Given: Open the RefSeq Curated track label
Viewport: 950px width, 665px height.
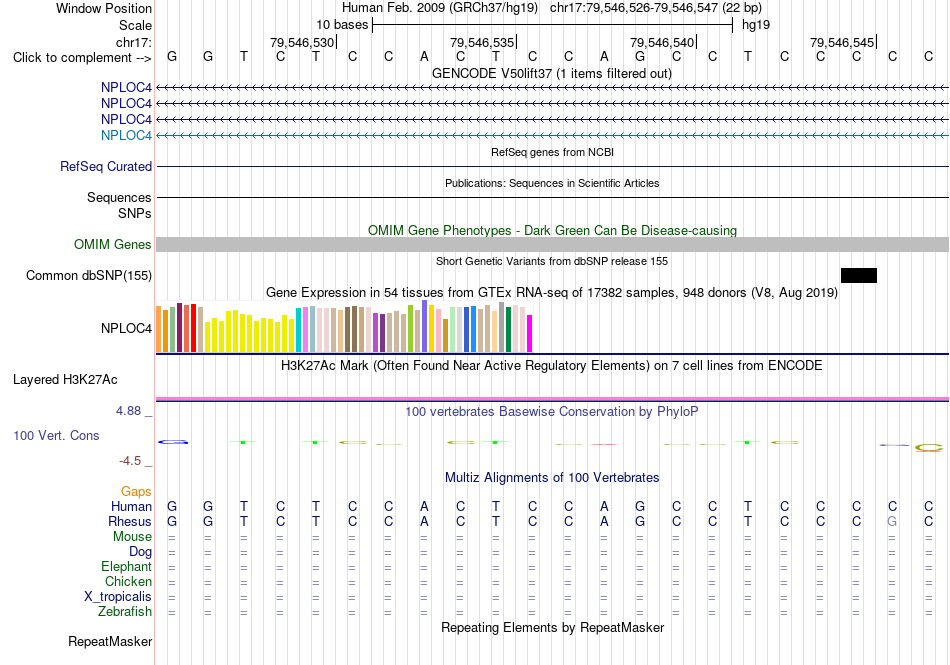Looking at the screenshot, I should (105, 167).
